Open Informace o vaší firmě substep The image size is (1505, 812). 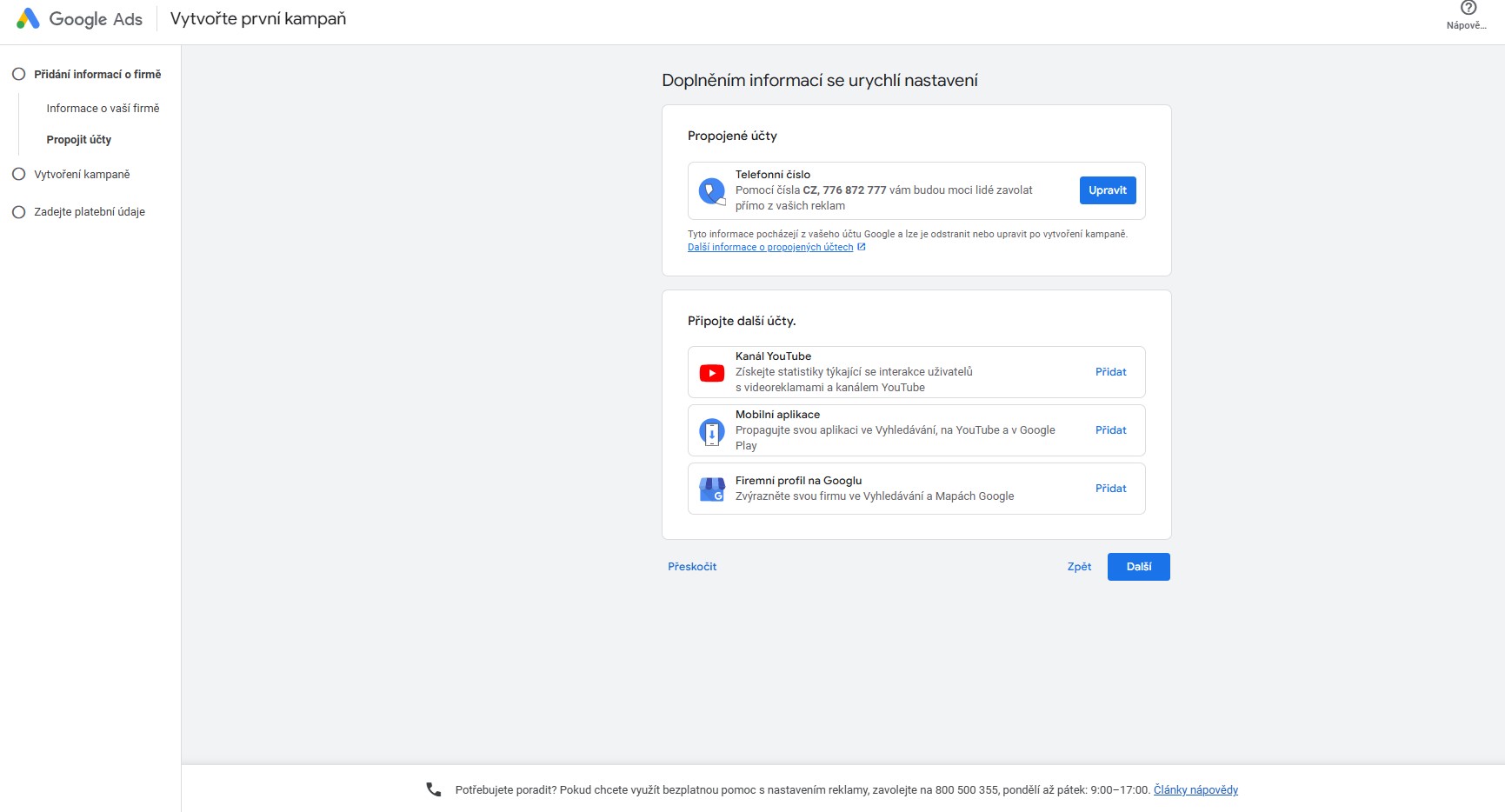coord(103,108)
